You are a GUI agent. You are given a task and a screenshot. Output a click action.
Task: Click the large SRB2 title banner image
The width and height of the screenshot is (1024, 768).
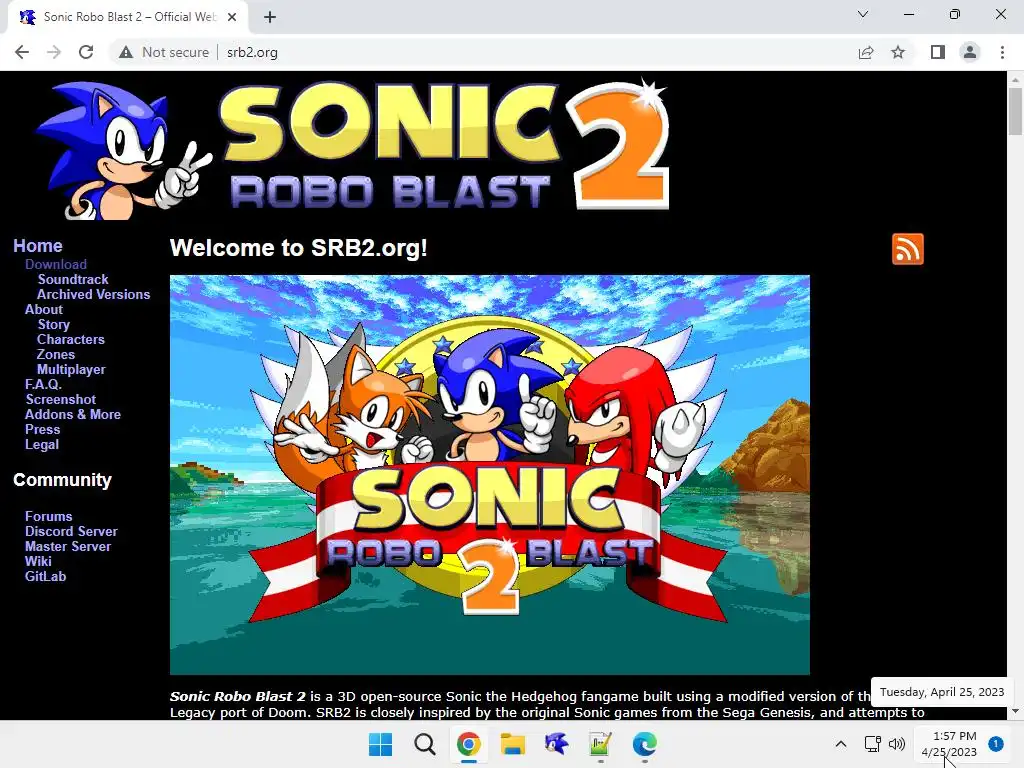coord(490,475)
